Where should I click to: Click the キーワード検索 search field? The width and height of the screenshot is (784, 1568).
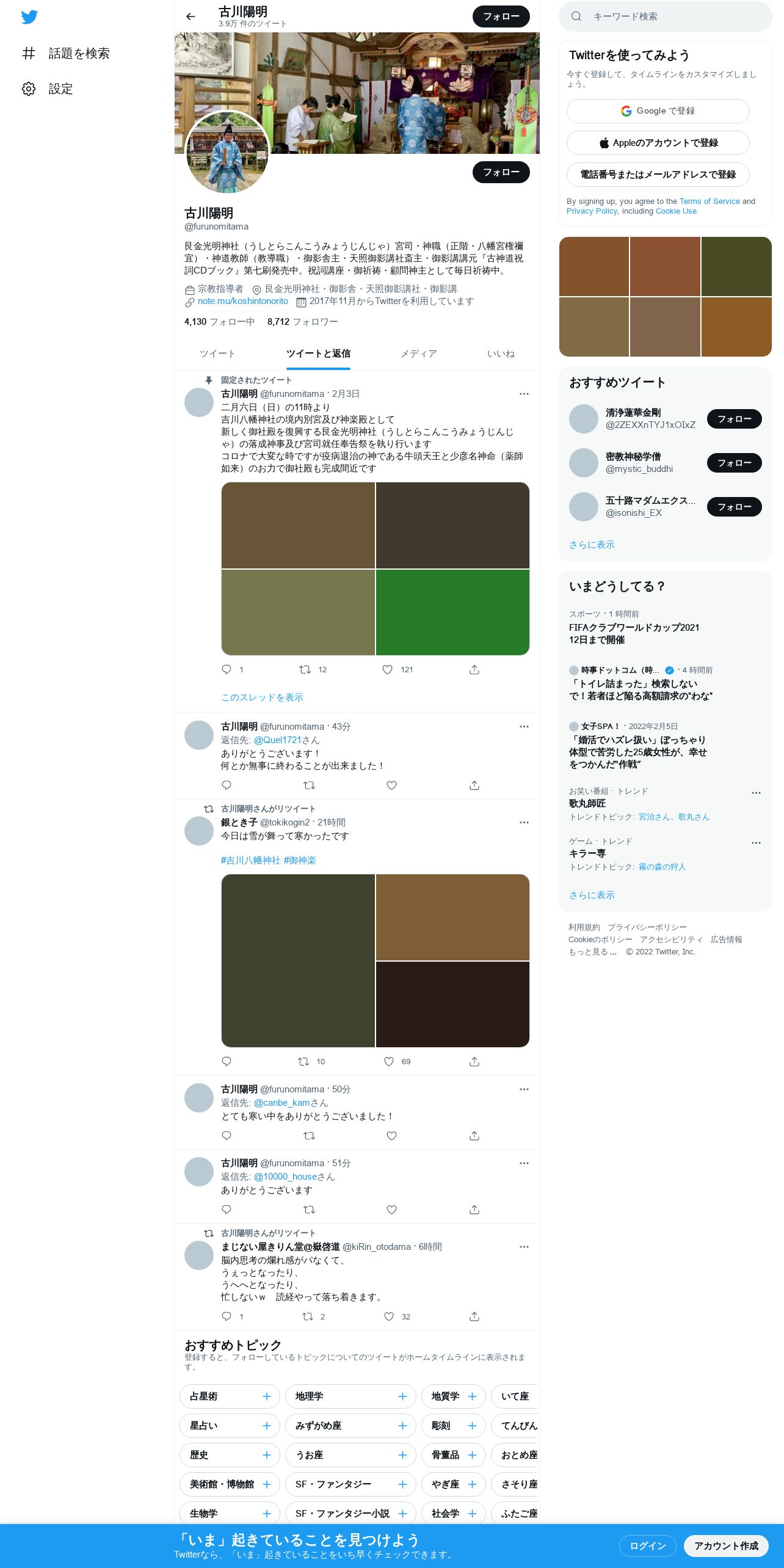[666, 16]
